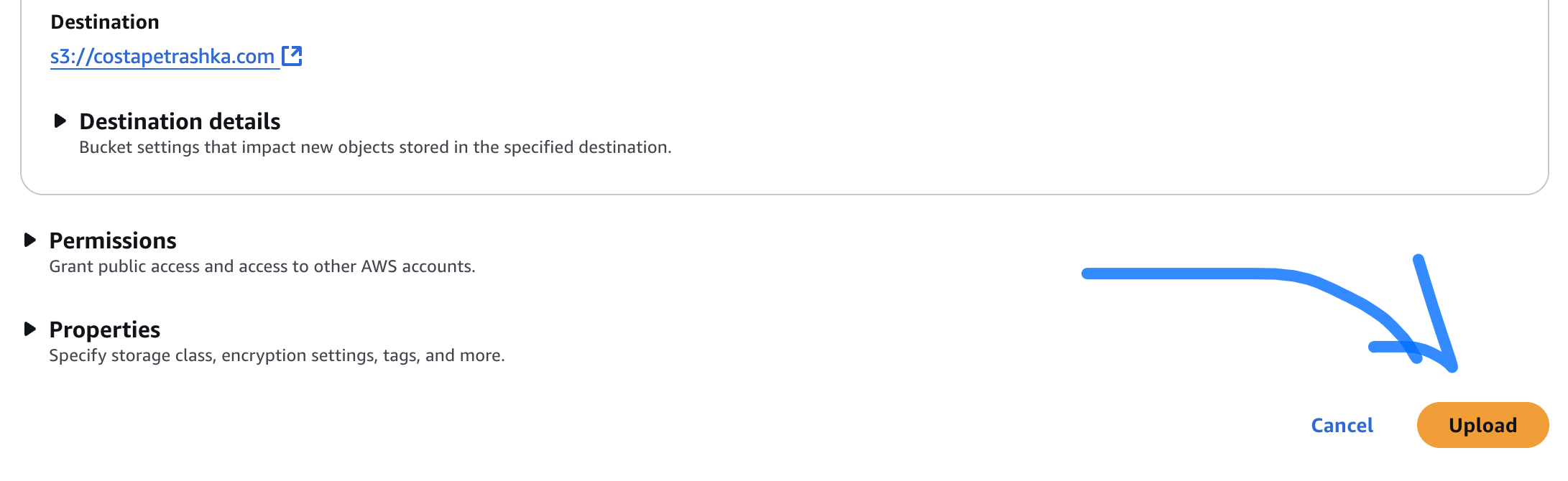Click the empty area right of the bucket link
Image resolution: width=1568 pixels, height=481 pixels.
tap(719, 57)
